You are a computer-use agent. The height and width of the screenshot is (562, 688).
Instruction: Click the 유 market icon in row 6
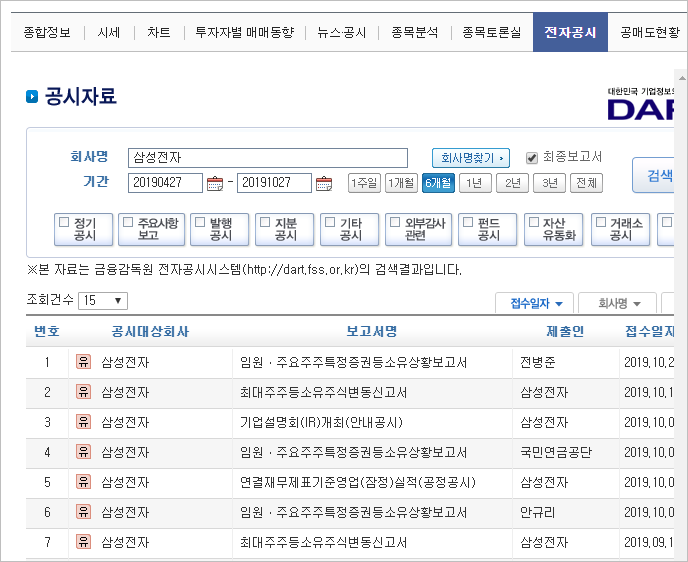pos(83,512)
